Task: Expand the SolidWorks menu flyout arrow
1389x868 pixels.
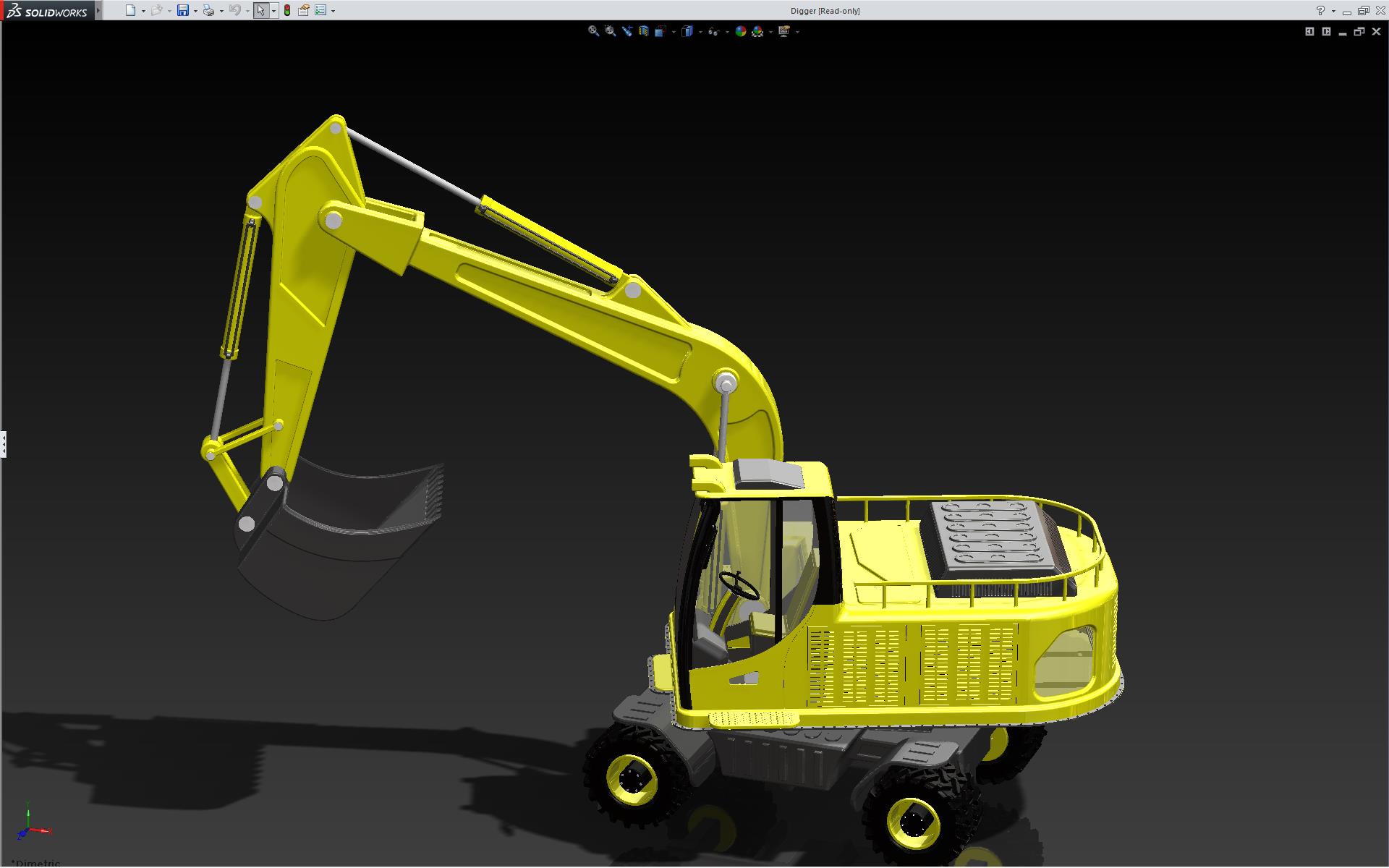Action: (98, 10)
